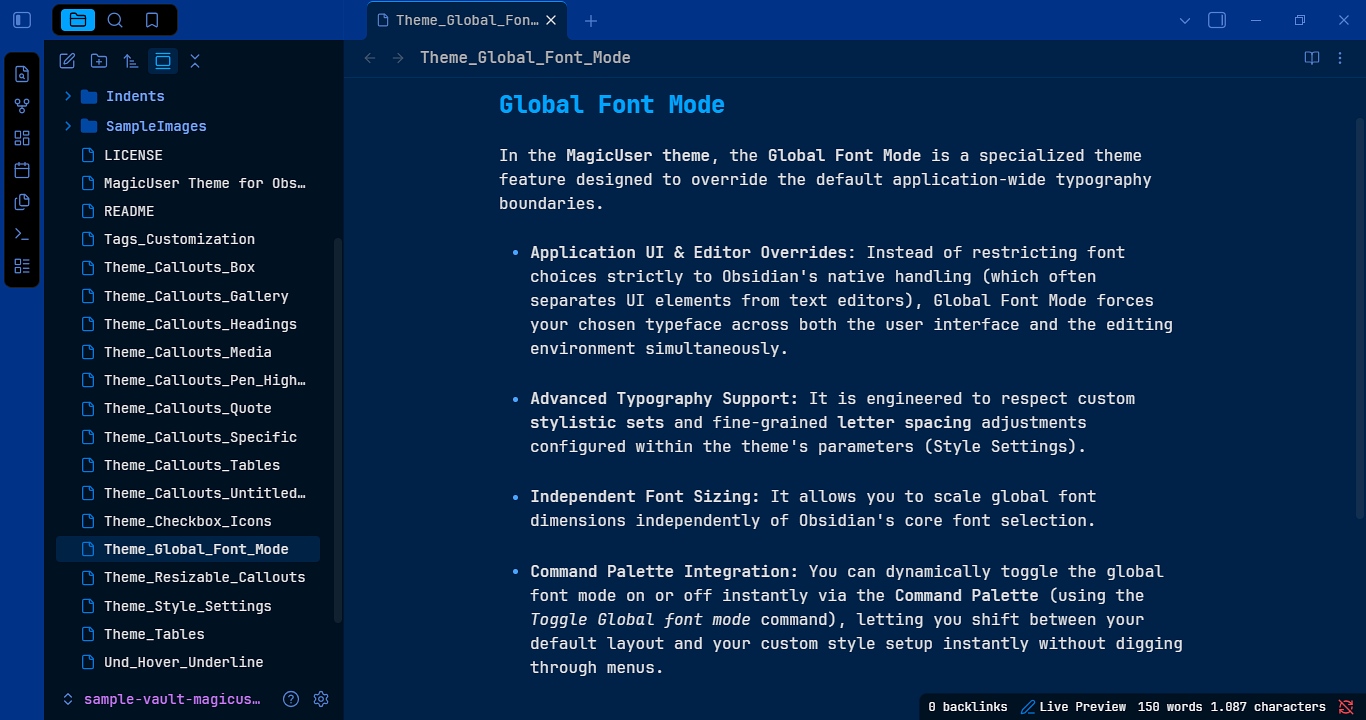Open the file explorer tab icon
The image size is (1366, 720).
pos(78,20)
